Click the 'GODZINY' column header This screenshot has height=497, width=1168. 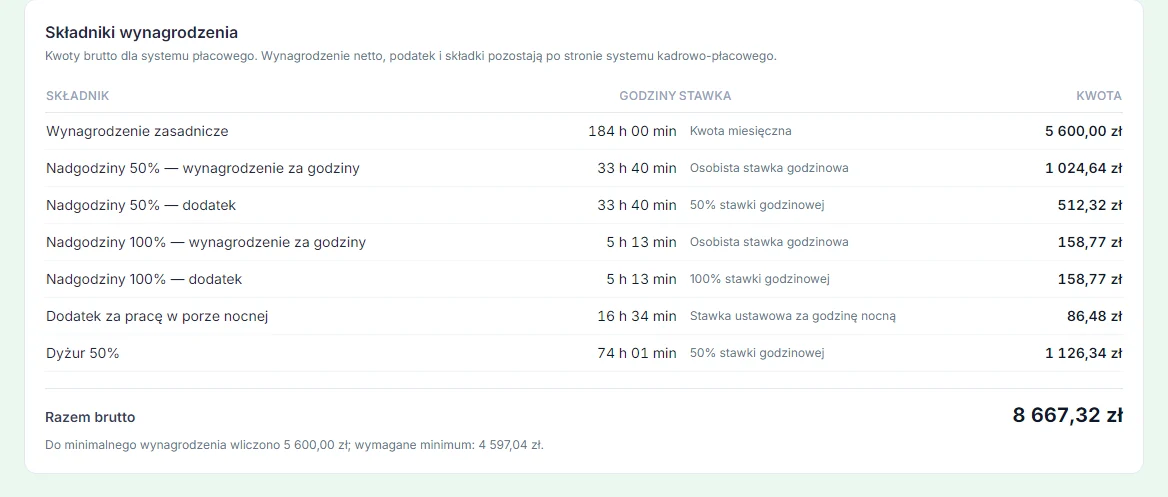[x=647, y=96]
